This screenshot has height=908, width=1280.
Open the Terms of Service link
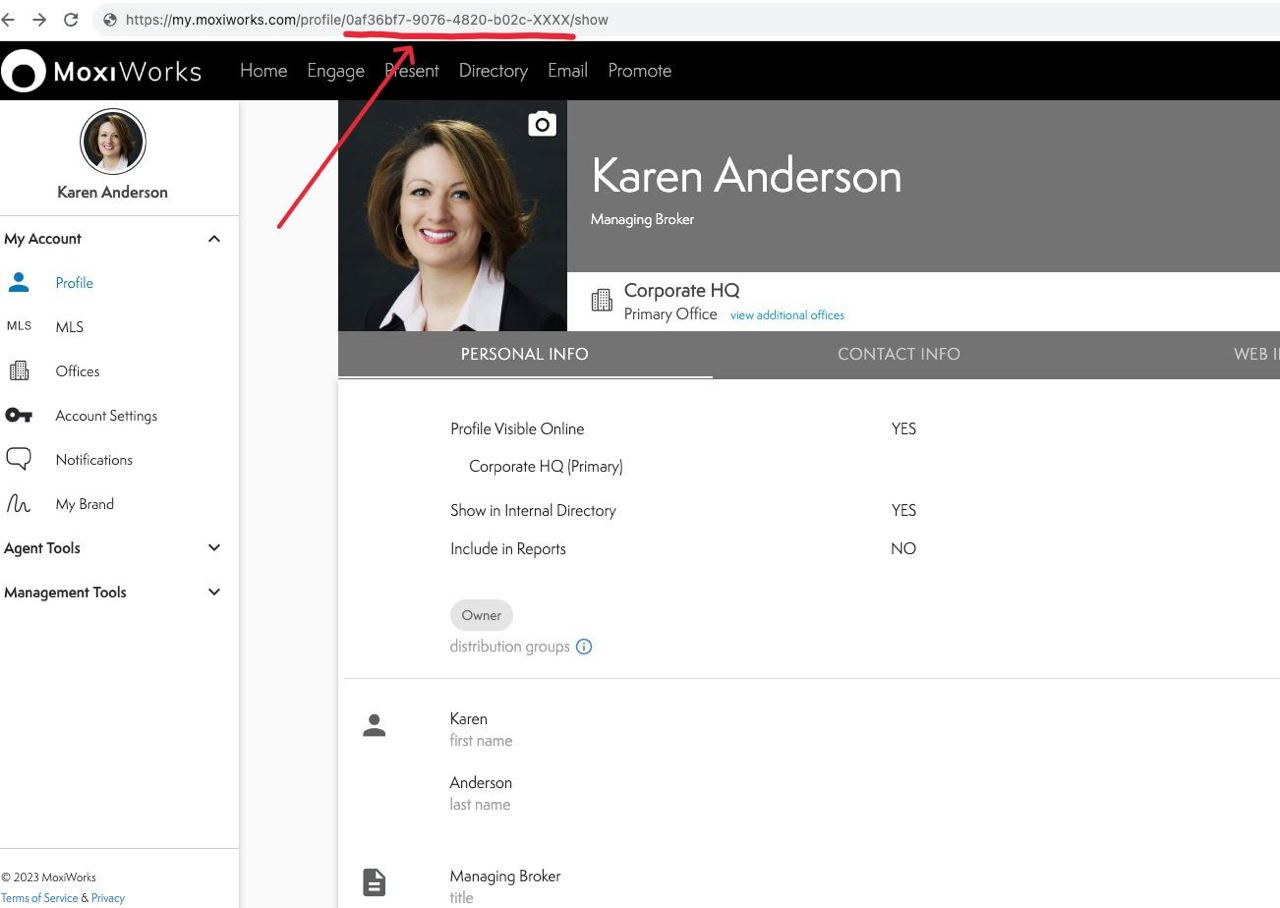(40, 898)
